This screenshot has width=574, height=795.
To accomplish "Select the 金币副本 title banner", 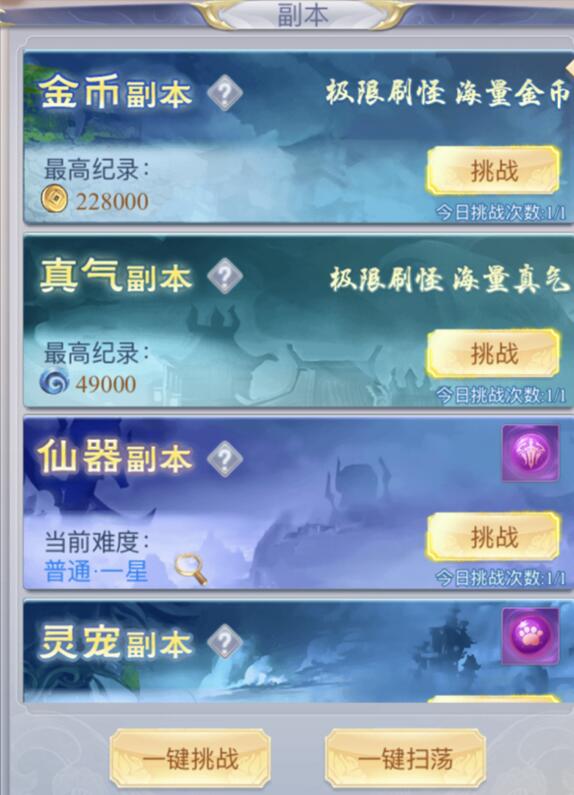I will point(116,93).
